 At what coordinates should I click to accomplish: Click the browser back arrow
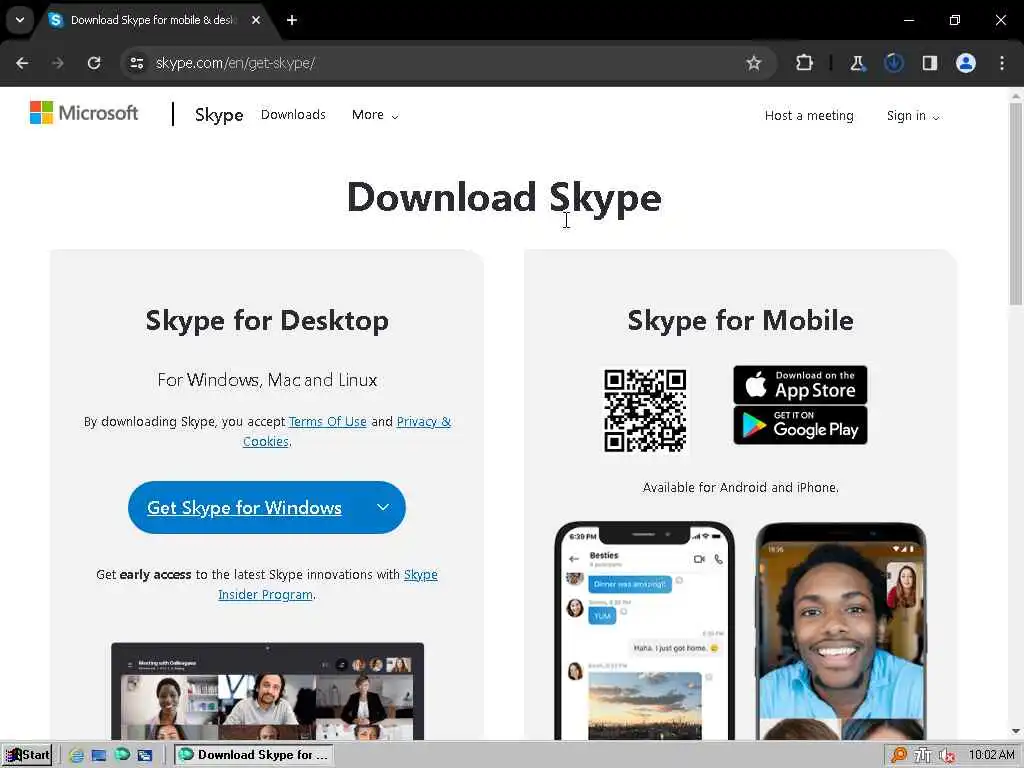22,63
